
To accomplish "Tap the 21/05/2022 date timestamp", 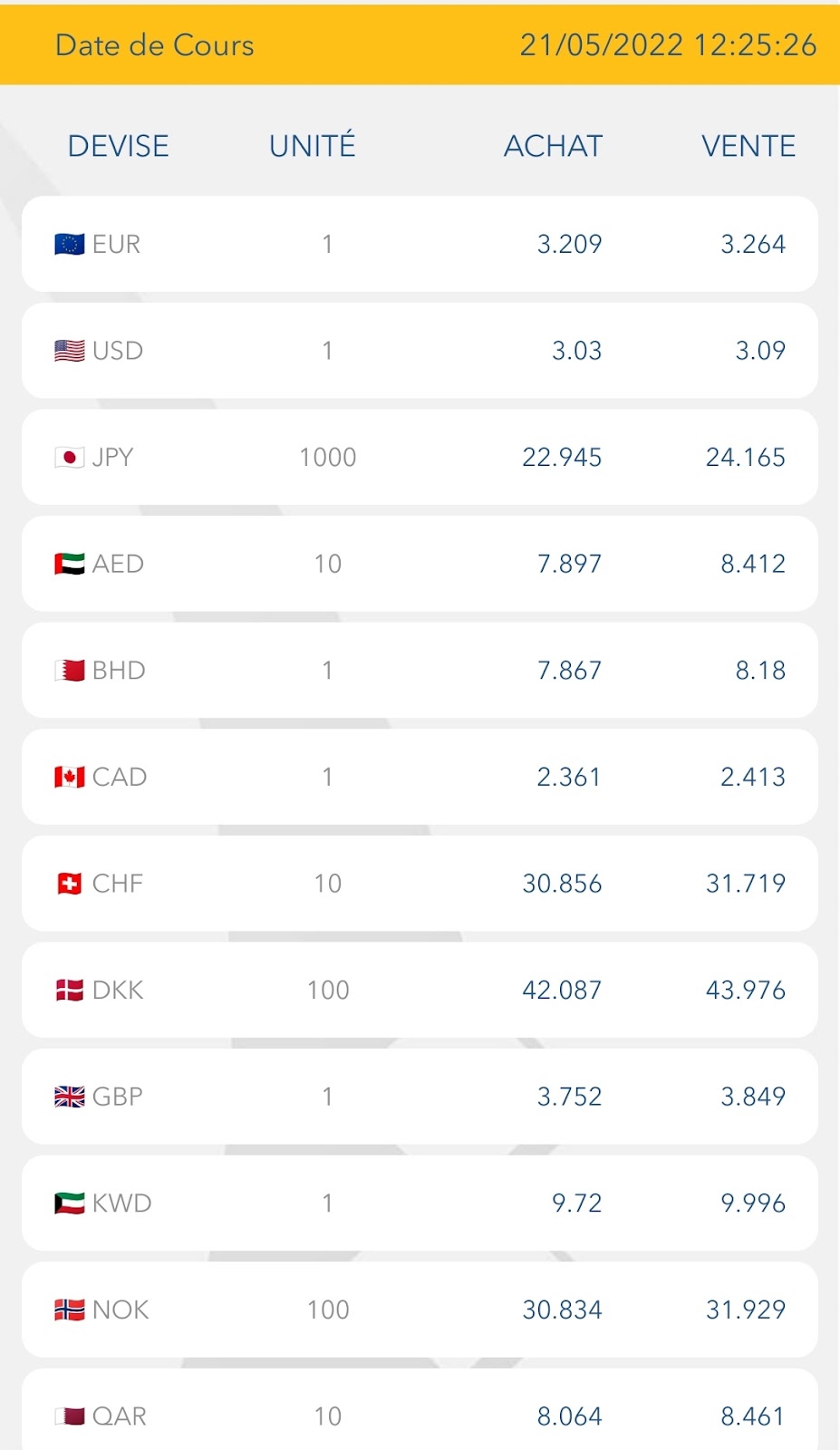I will 668,45.
